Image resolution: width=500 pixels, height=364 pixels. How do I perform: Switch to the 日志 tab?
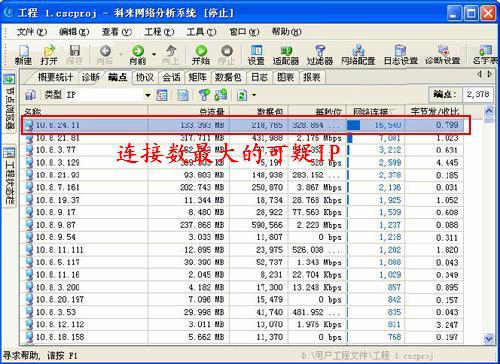(259, 78)
